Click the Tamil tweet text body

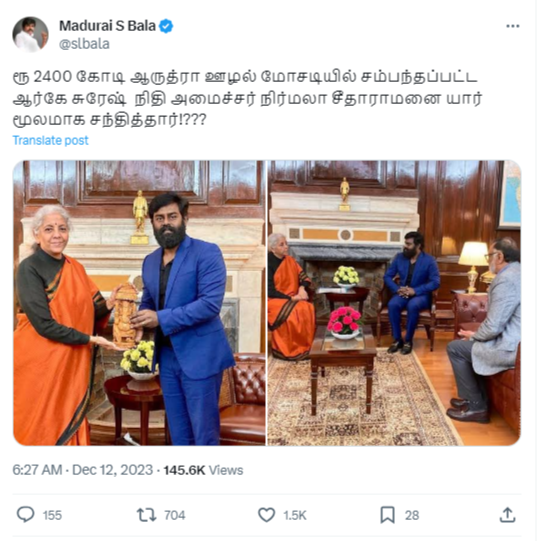click(x=247, y=98)
